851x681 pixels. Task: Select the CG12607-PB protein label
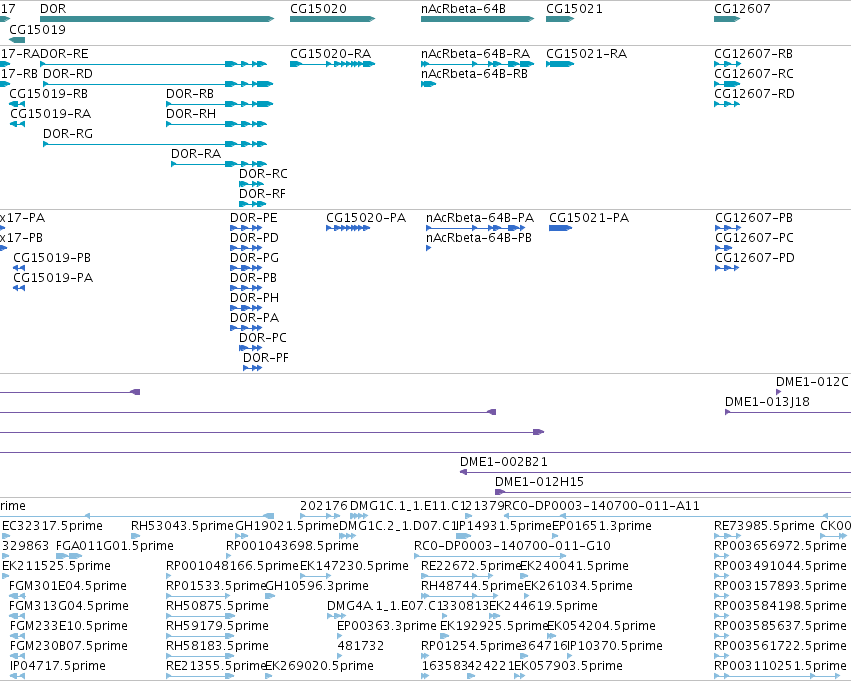(754, 218)
